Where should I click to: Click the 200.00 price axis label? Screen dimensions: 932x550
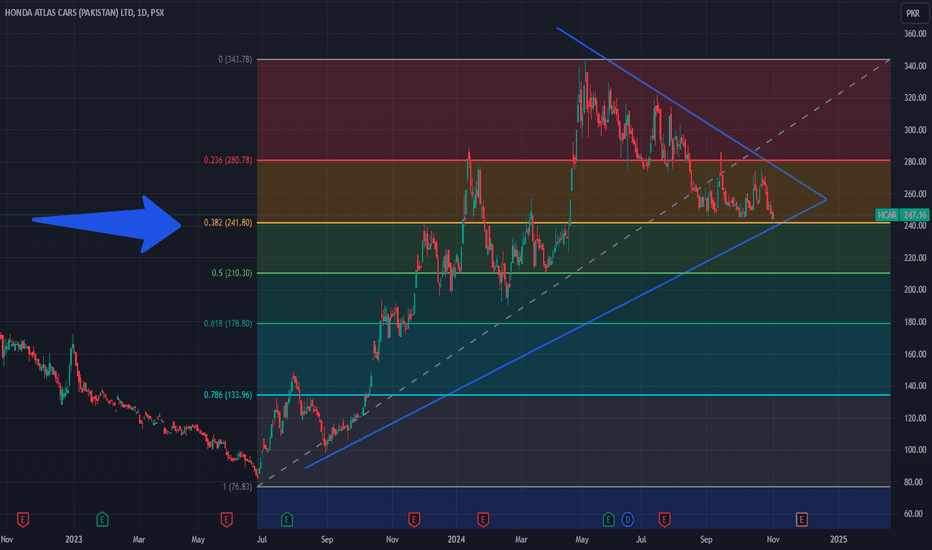(915, 290)
